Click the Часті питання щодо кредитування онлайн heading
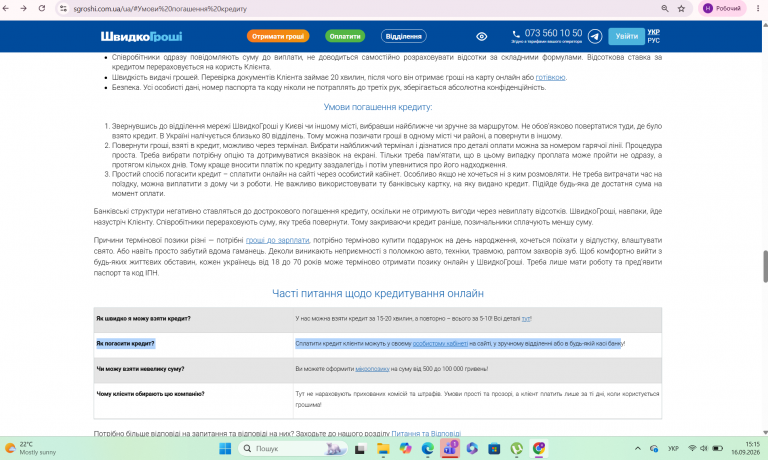768x460 pixels. click(x=378, y=293)
